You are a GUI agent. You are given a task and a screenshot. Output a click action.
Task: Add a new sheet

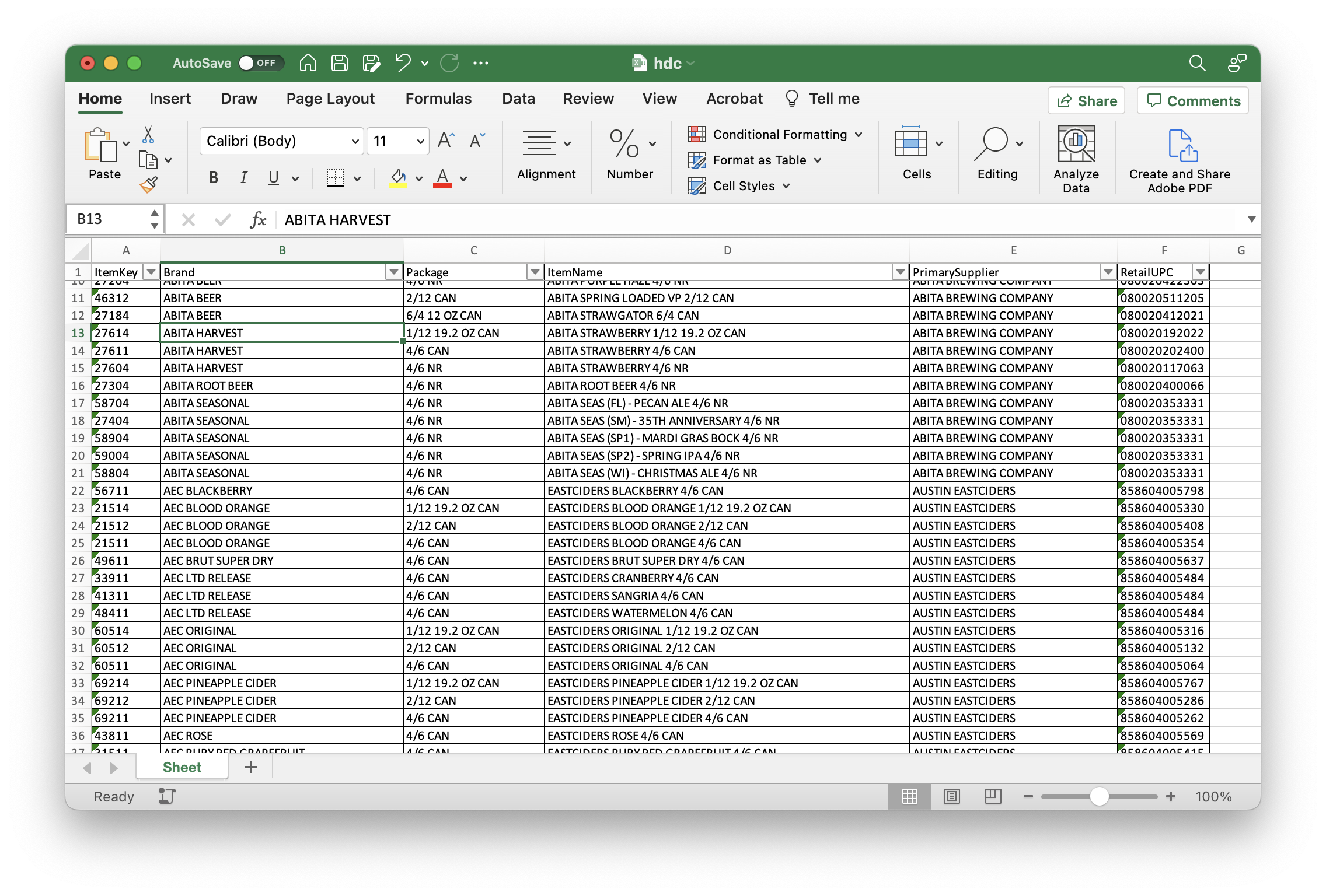pyautogui.click(x=251, y=767)
